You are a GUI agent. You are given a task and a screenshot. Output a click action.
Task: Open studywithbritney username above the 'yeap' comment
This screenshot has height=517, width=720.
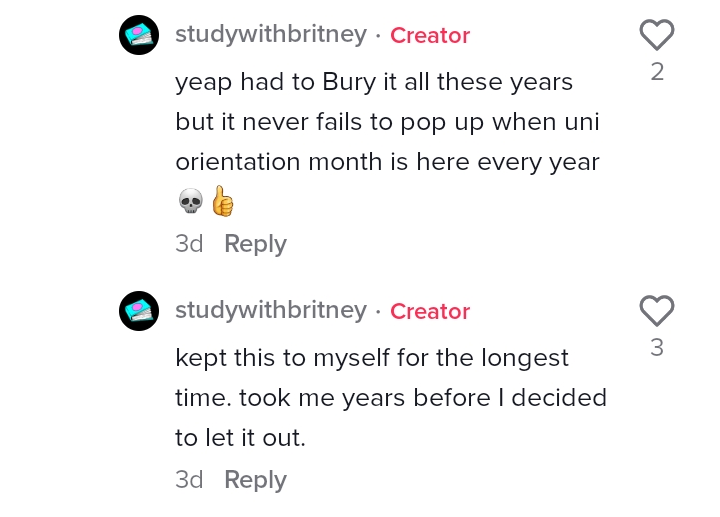click(271, 34)
